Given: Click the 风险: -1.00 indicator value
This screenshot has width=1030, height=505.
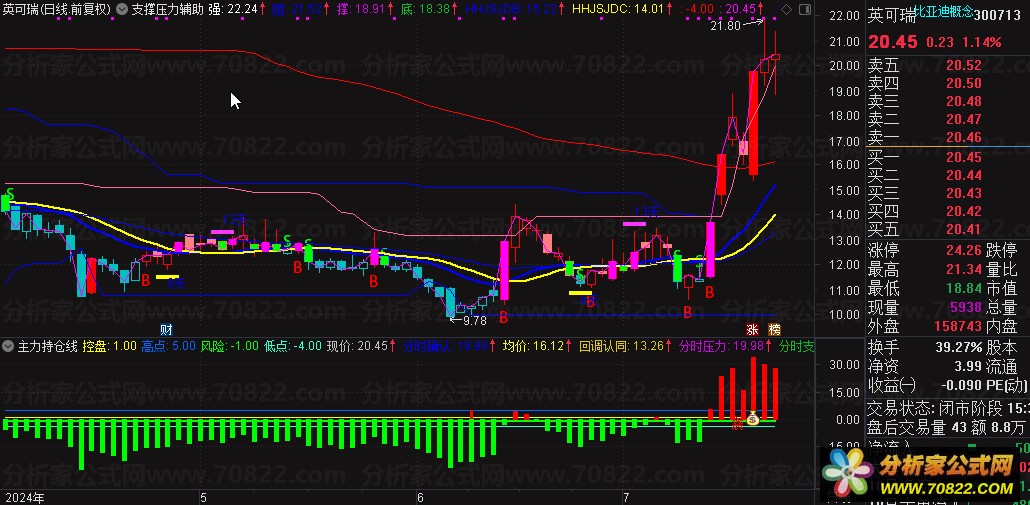Looking at the screenshot, I should tap(229, 346).
